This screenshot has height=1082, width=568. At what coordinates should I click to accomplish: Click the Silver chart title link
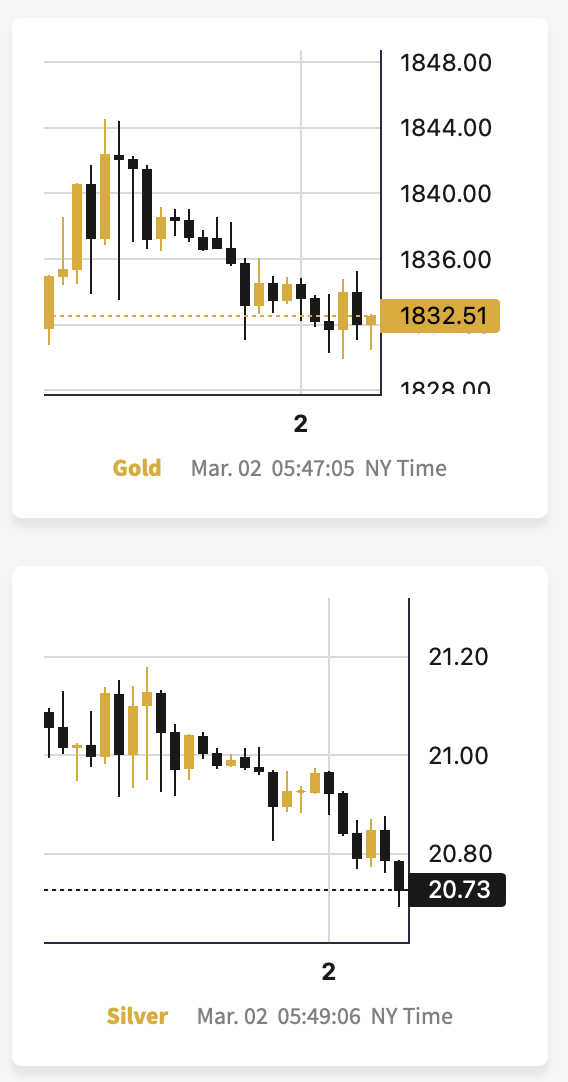click(x=137, y=1016)
